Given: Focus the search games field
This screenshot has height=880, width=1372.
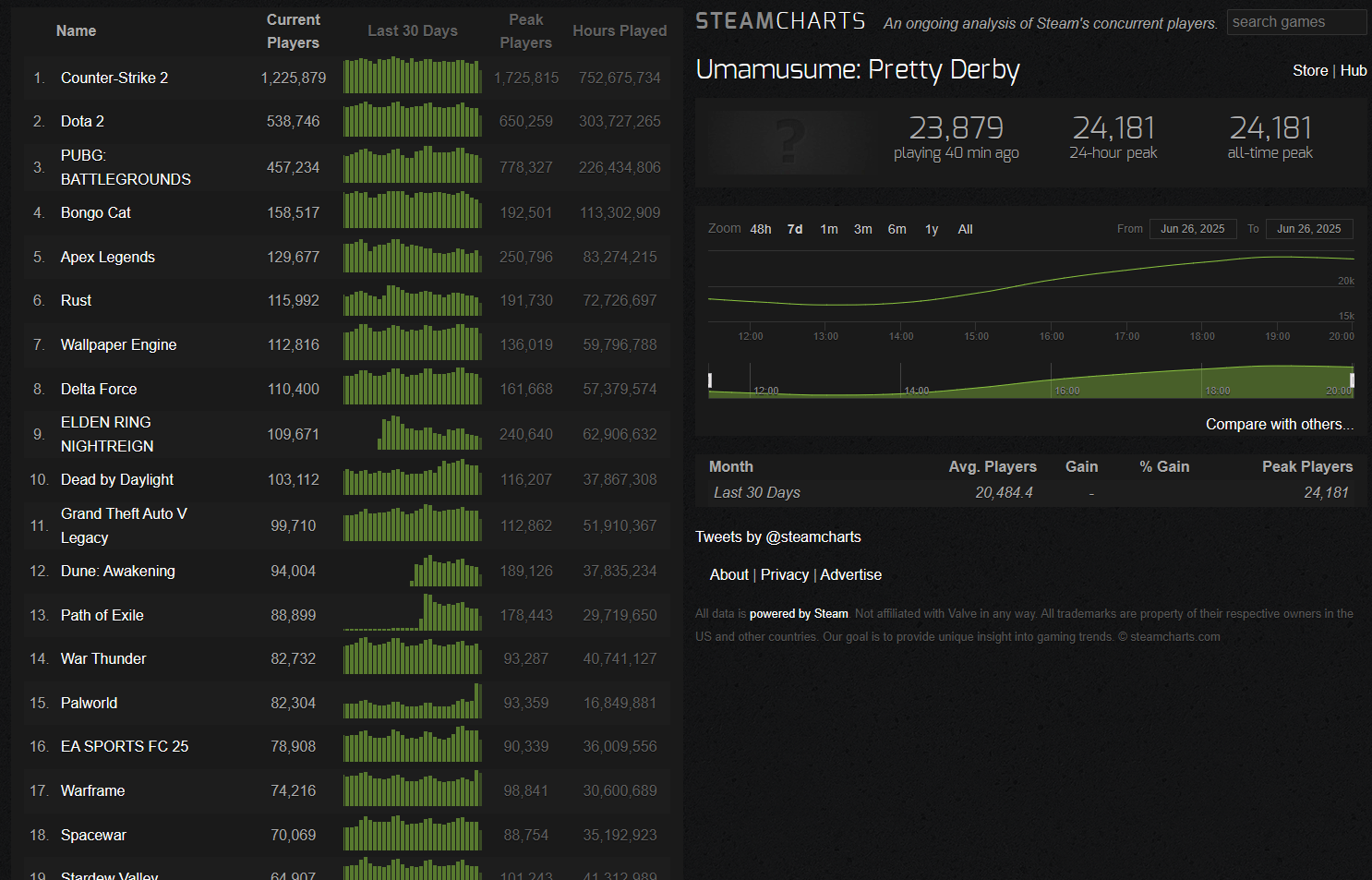Looking at the screenshot, I should 1296,22.
